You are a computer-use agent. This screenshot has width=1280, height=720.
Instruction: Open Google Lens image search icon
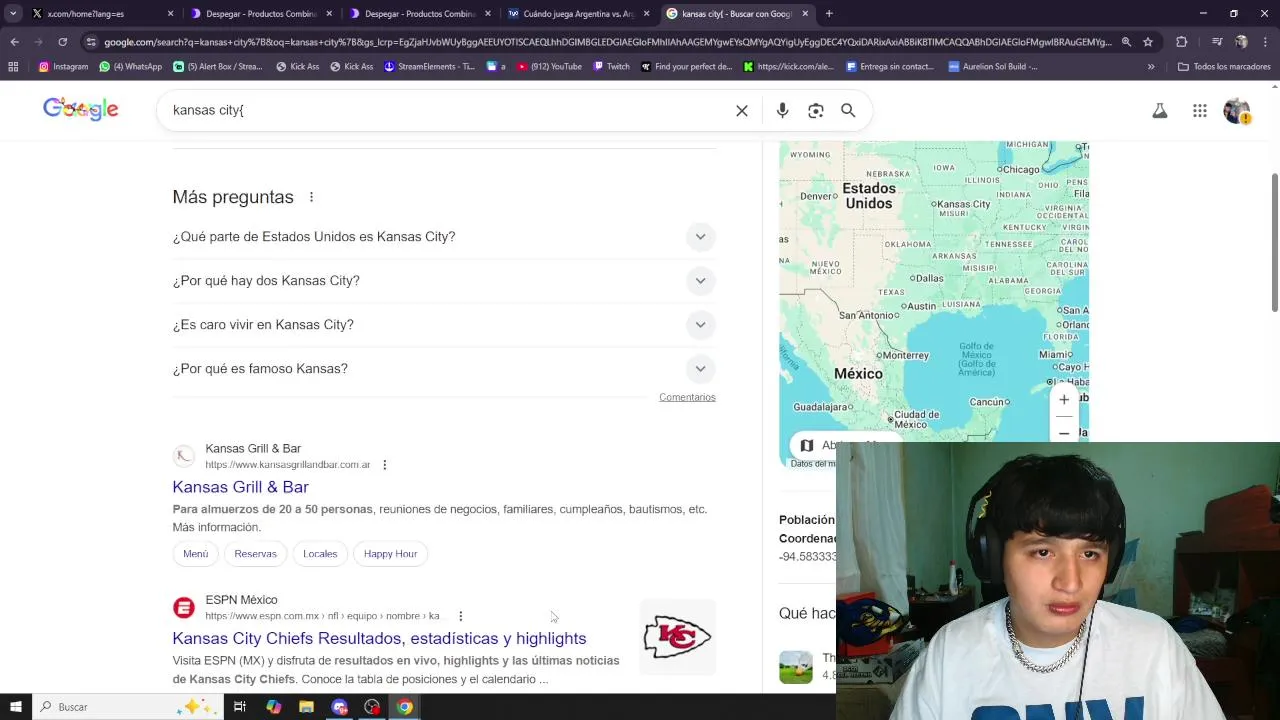tap(816, 111)
